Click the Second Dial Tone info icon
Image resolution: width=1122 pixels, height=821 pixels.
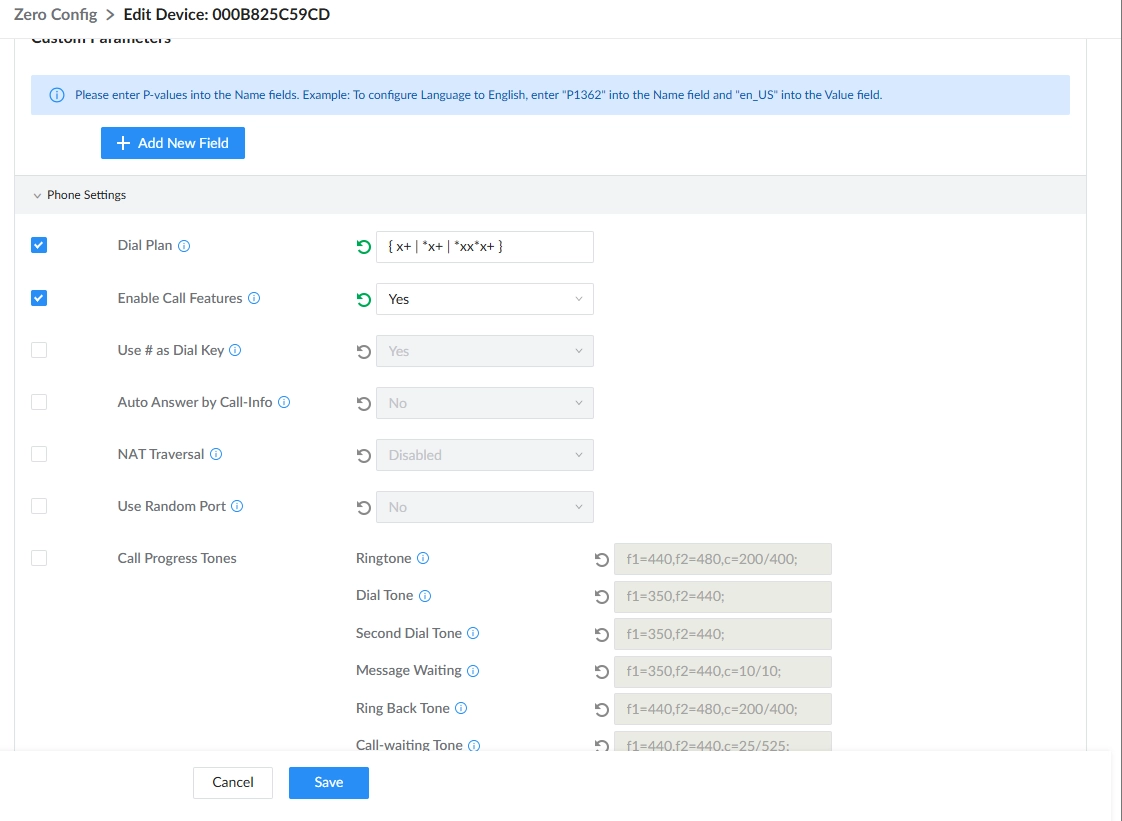(x=473, y=633)
